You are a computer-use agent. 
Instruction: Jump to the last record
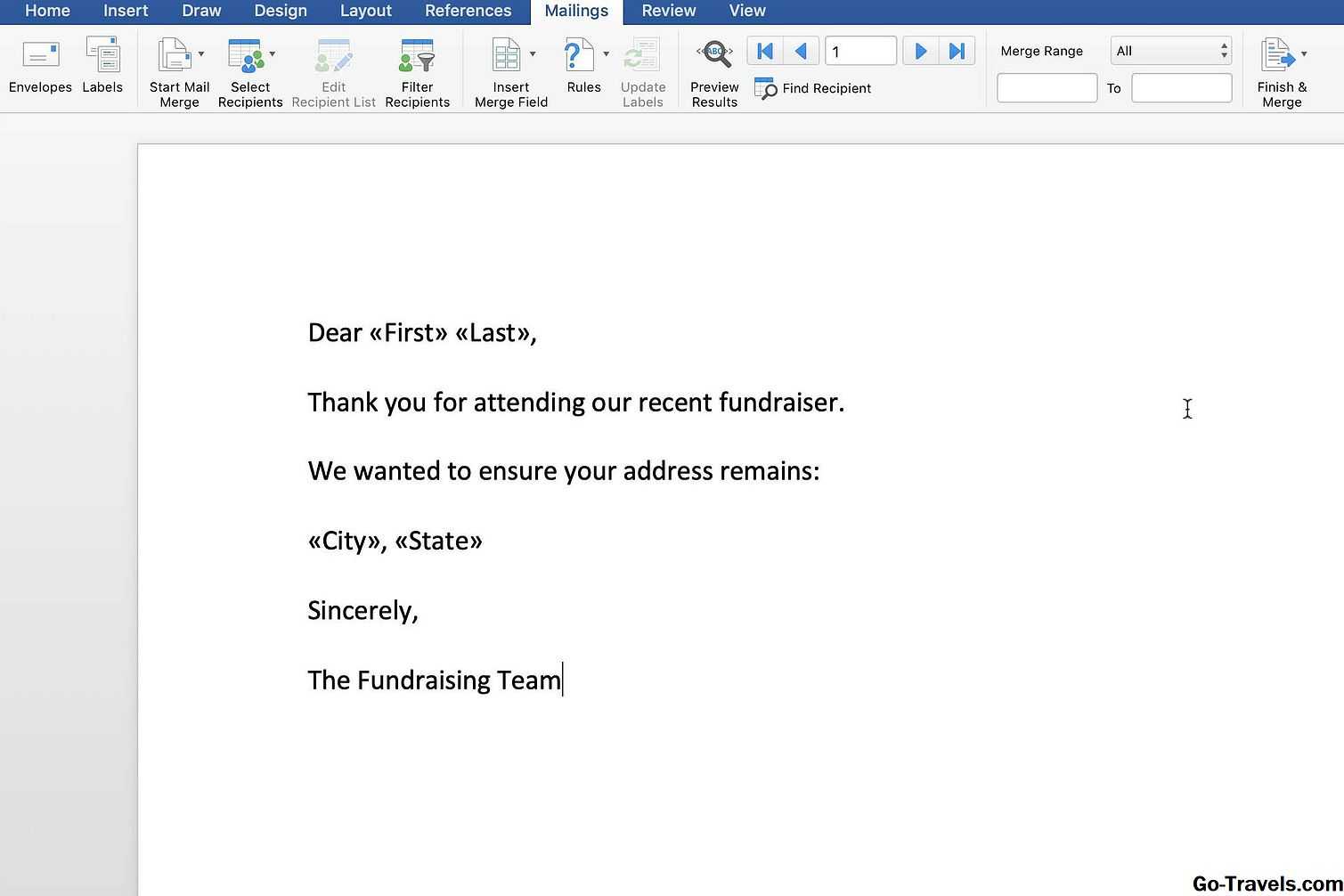click(x=957, y=51)
